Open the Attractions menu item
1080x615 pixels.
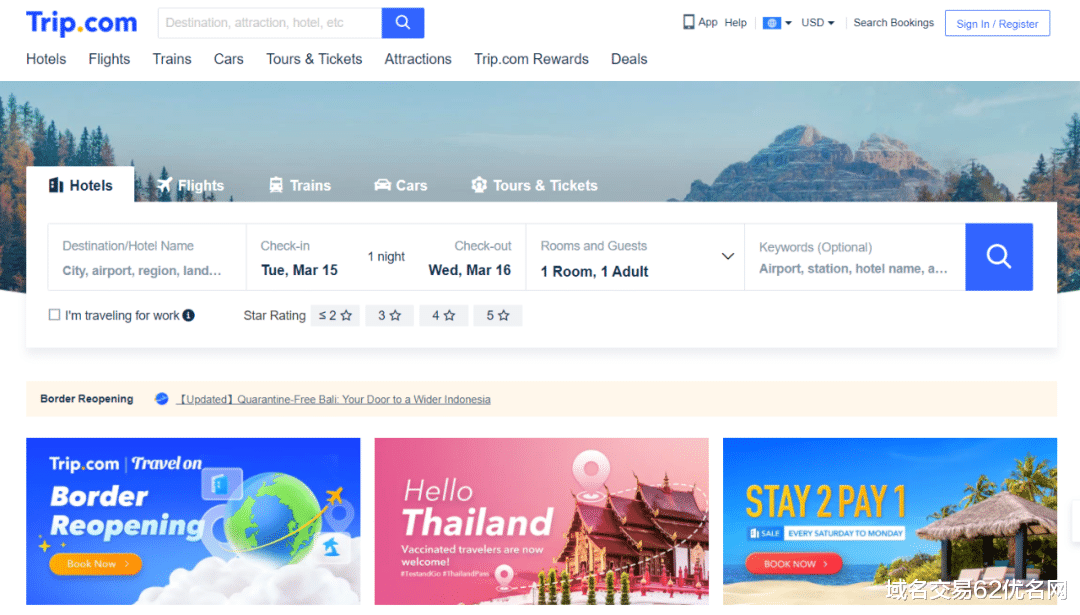tap(418, 59)
